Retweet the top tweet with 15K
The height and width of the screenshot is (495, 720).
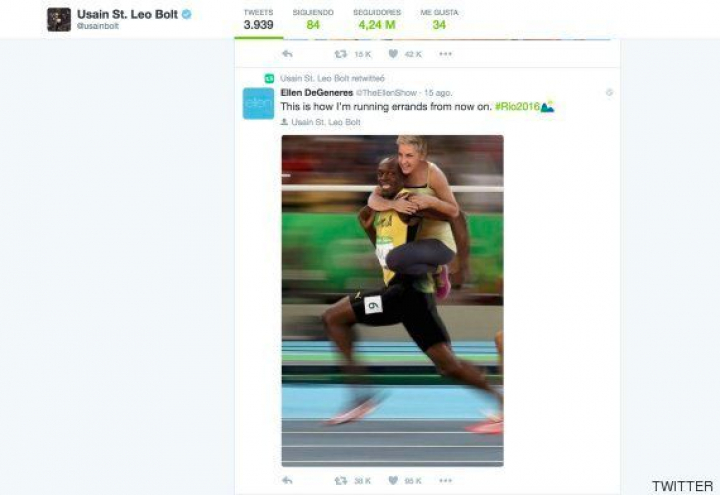coord(341,54)
